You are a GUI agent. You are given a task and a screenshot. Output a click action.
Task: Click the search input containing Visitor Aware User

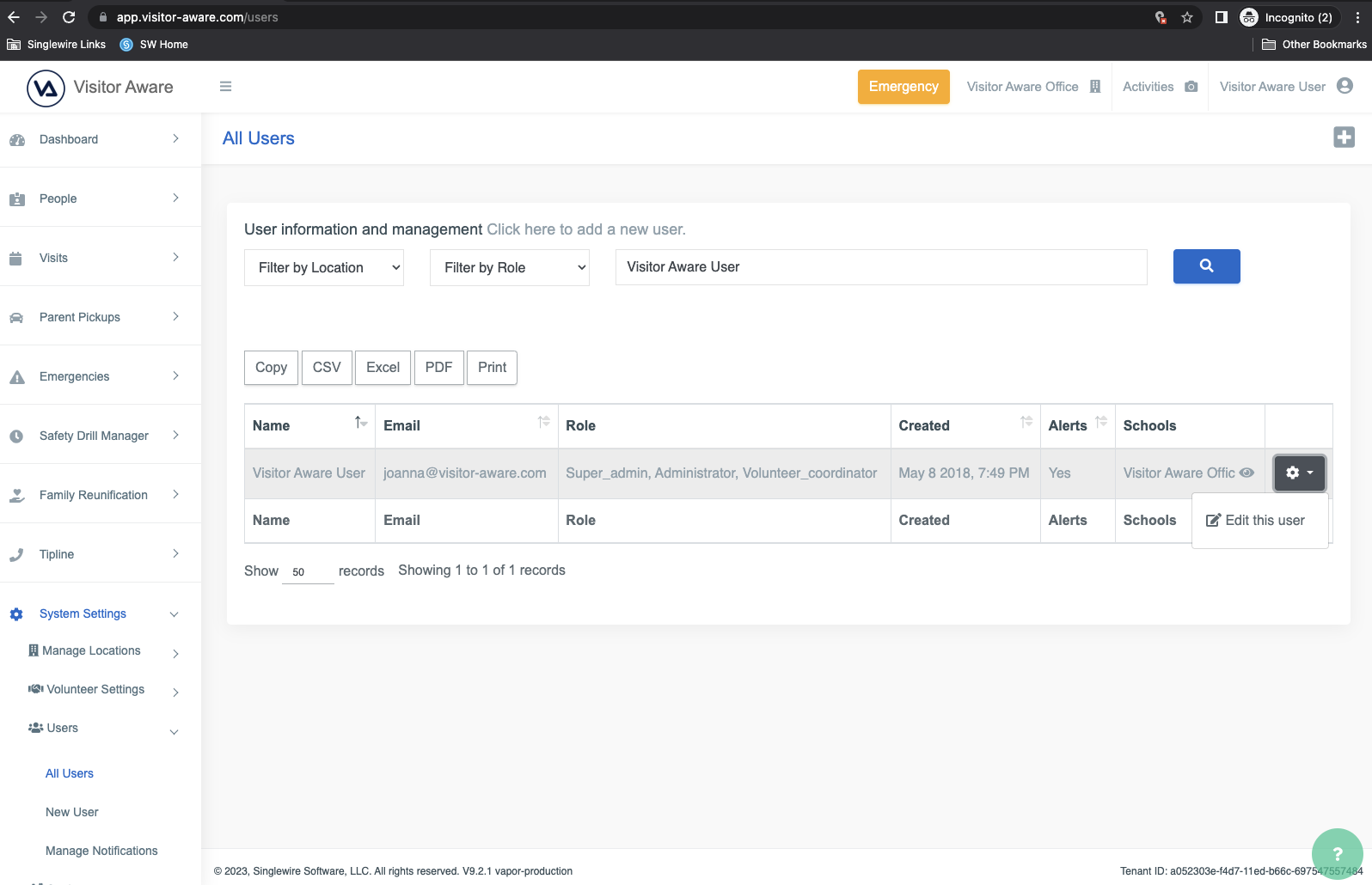881,267
